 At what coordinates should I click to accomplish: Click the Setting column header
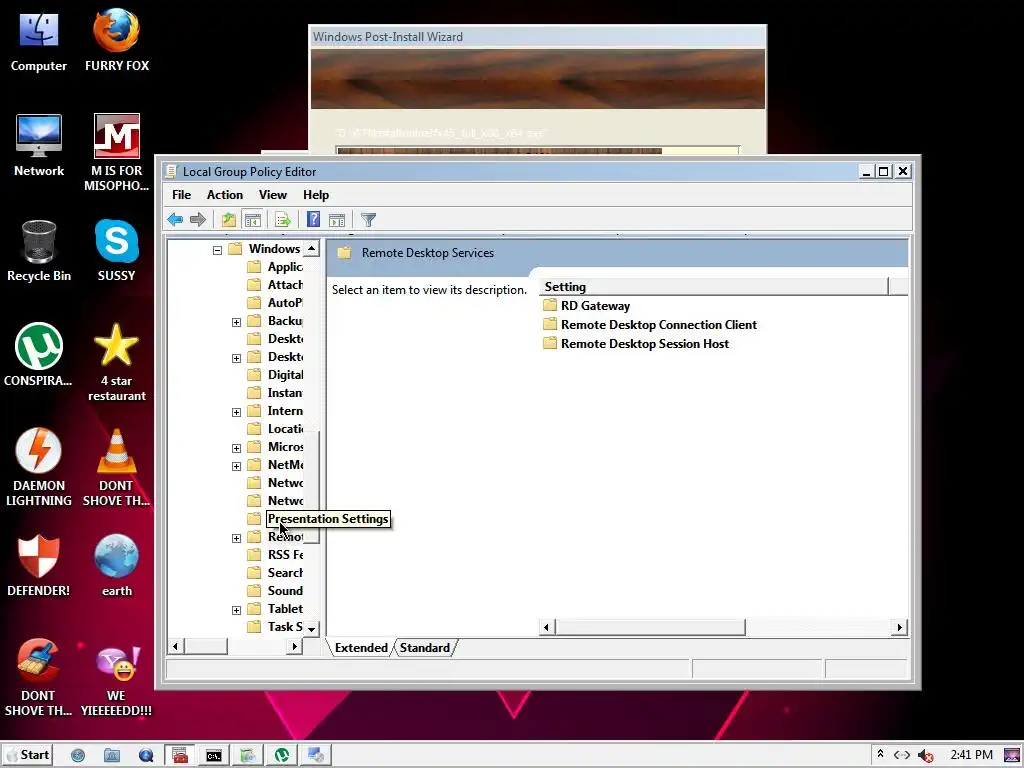coord(713,287)
